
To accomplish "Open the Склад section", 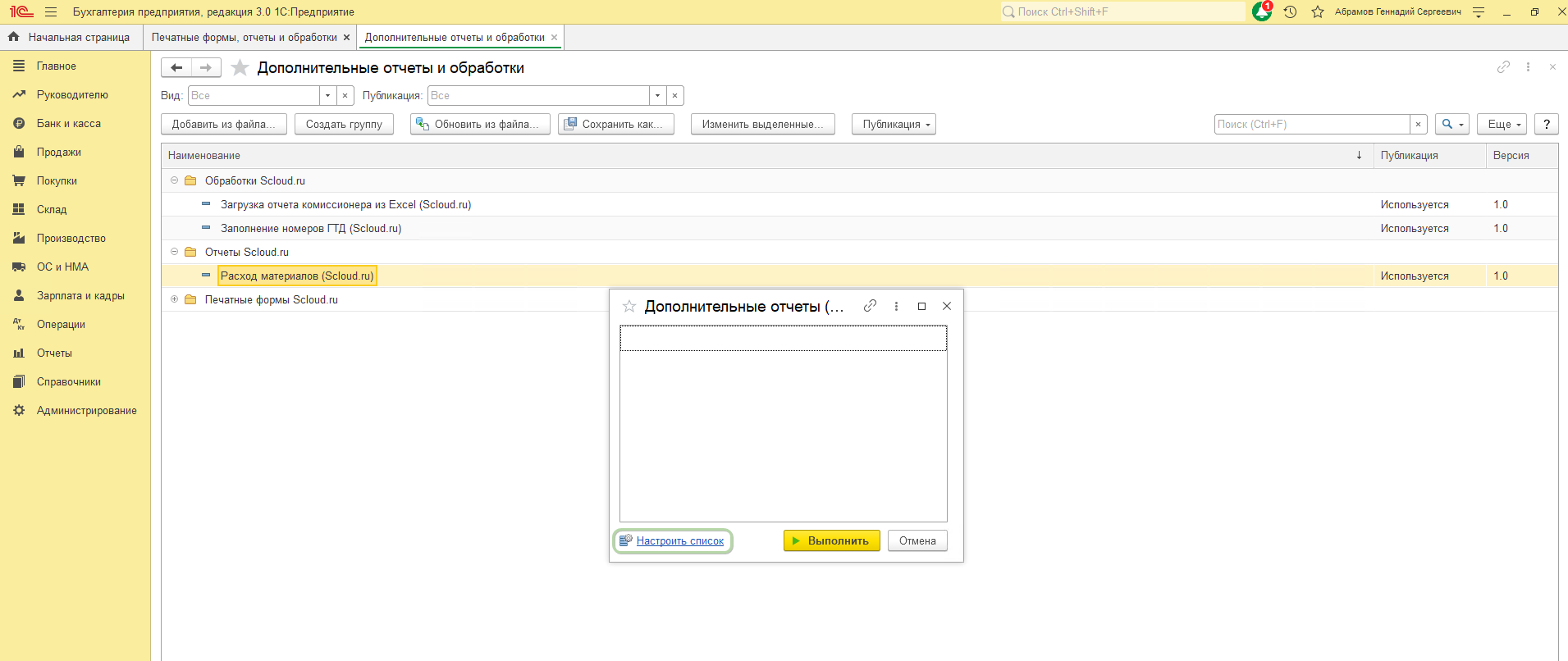I will click(x=52, y=209).
